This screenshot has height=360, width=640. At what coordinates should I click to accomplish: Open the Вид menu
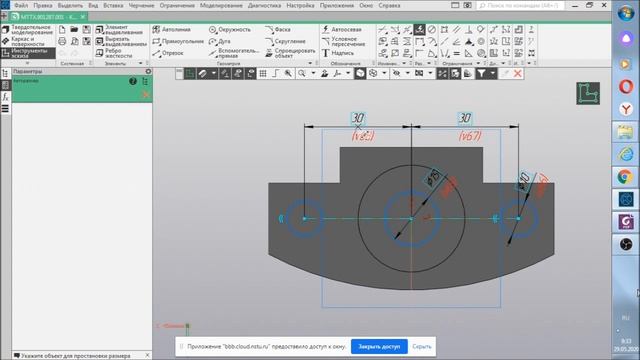[x=93, y=6]
